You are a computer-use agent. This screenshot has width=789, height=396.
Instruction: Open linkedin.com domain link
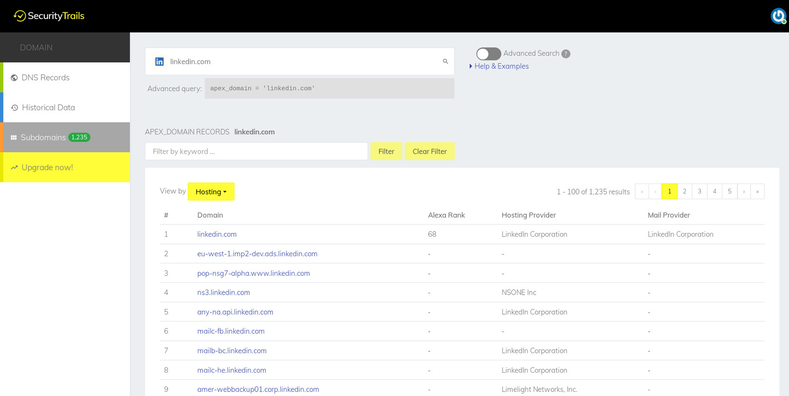coord(217,234)
